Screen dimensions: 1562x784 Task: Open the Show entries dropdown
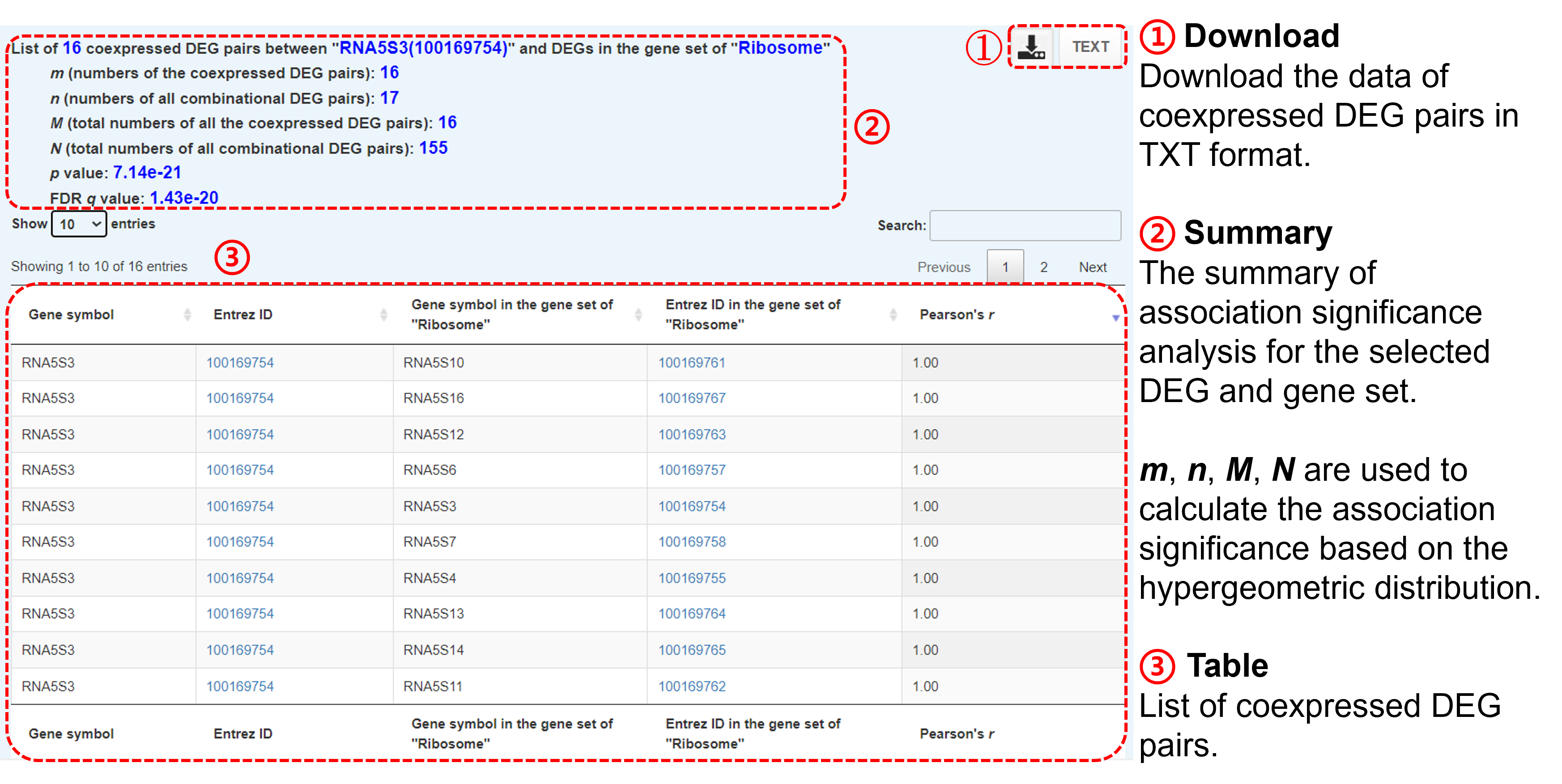(79, 224)
